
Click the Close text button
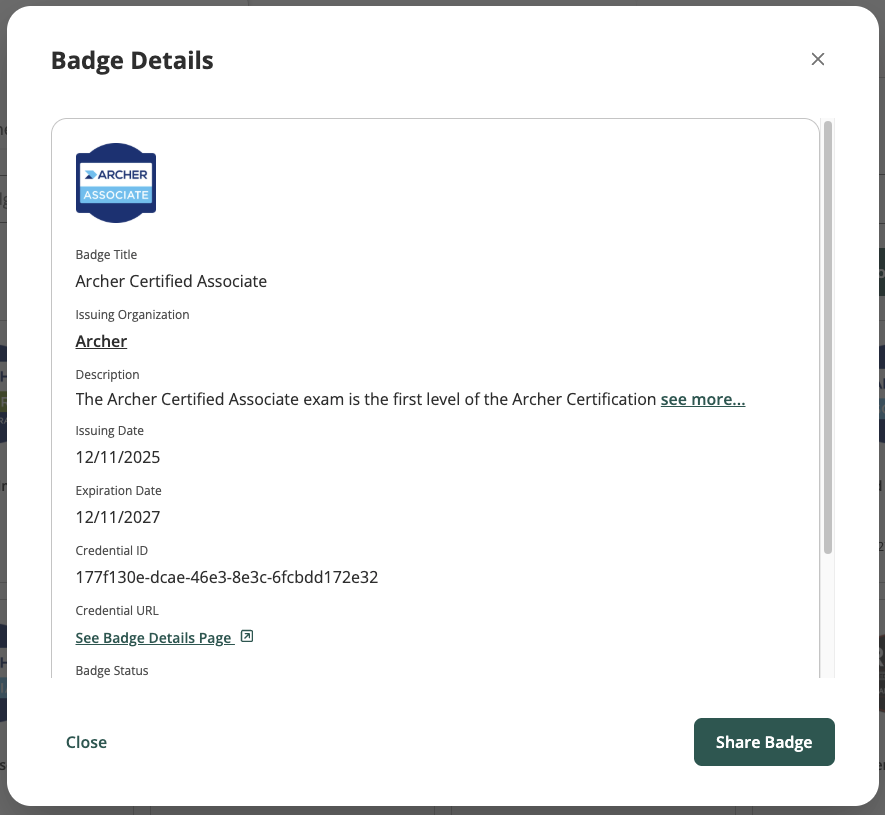(86, 742)
